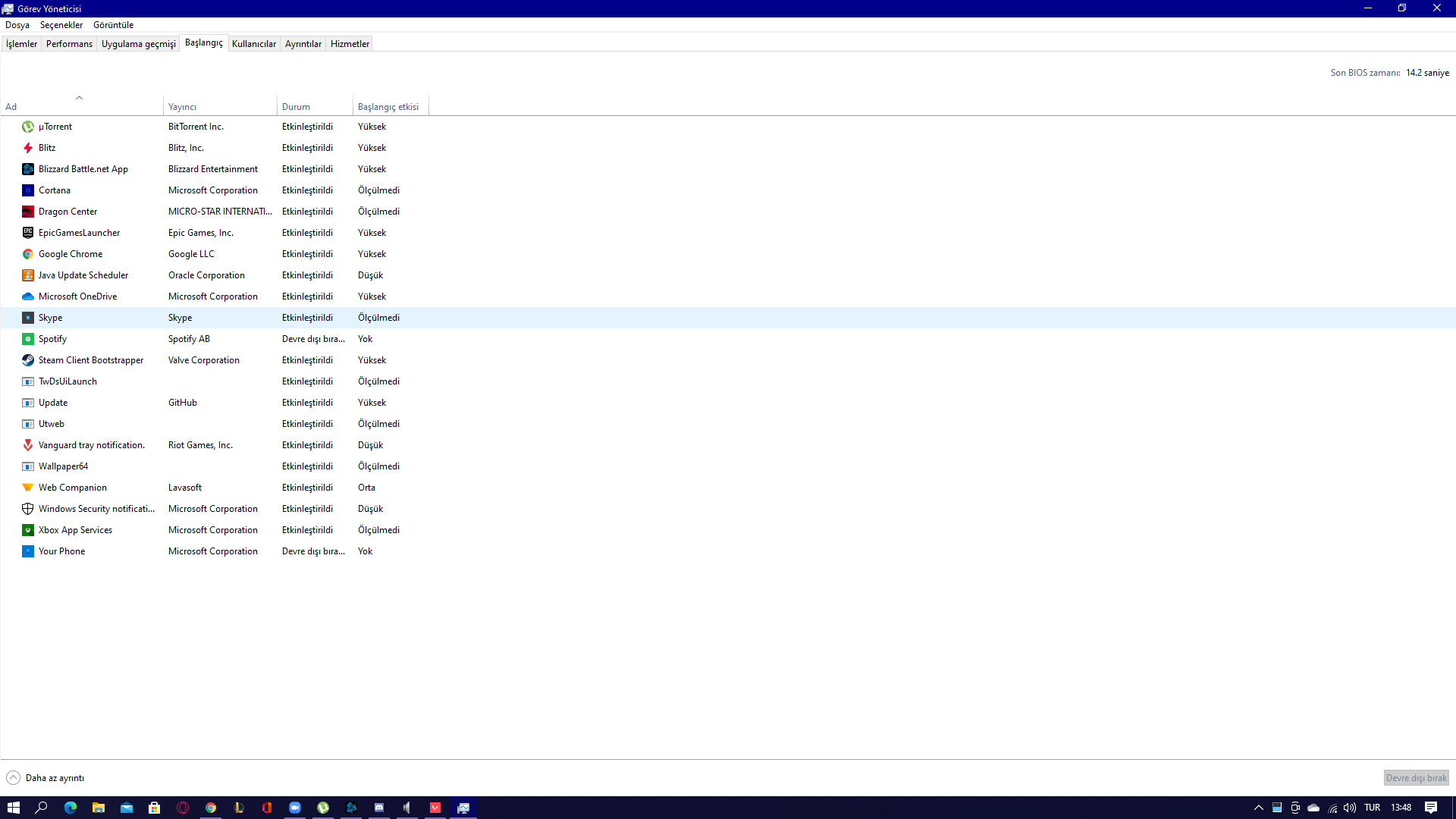Click the Windows Security shield icon

pyautogui.click(x=28, y=509)
